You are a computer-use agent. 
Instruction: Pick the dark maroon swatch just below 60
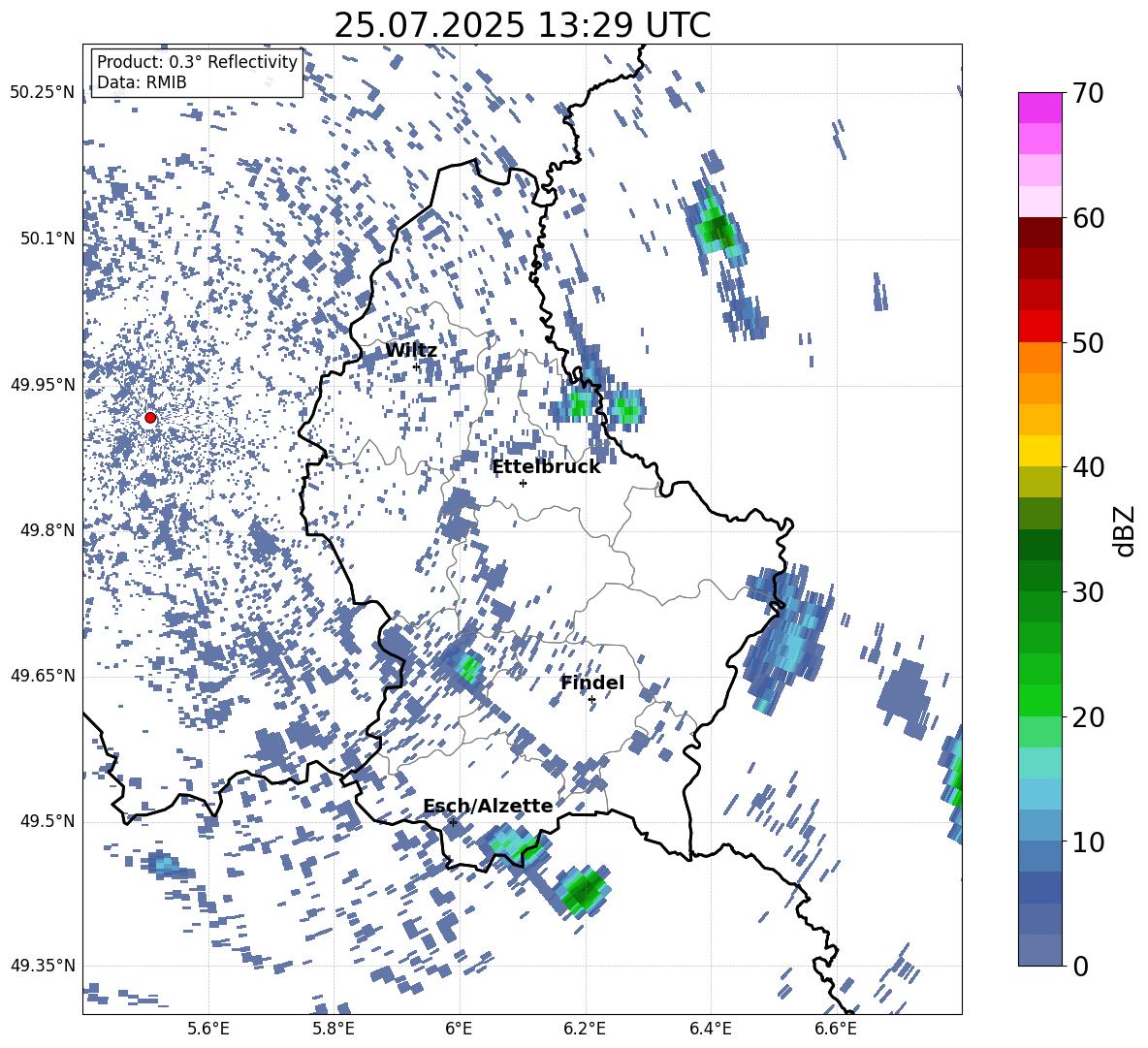[x=1039, y=234]
